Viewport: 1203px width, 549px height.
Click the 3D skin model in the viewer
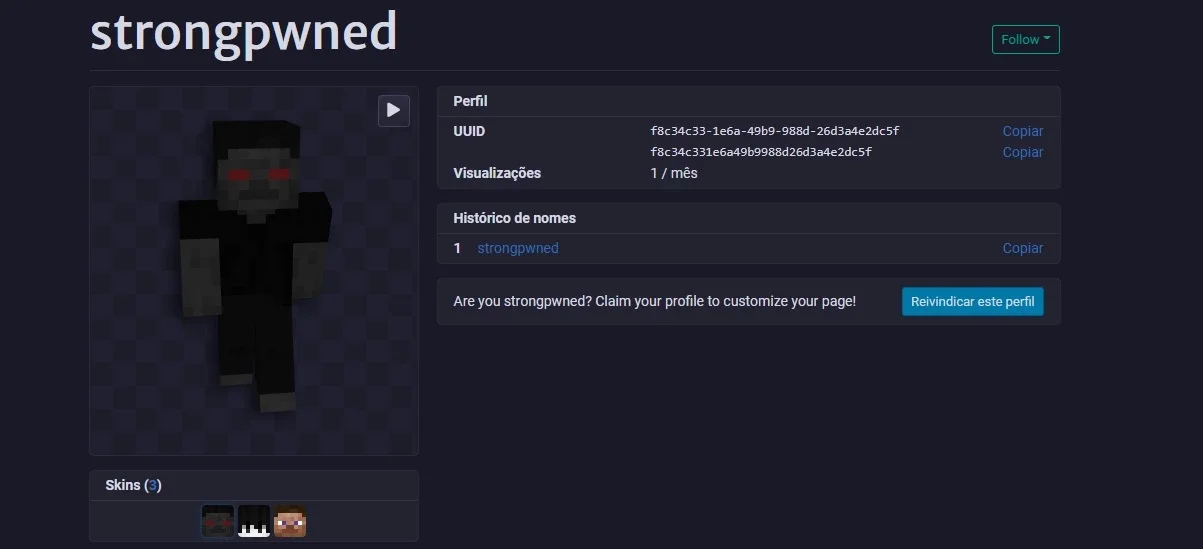click(256, 264)
